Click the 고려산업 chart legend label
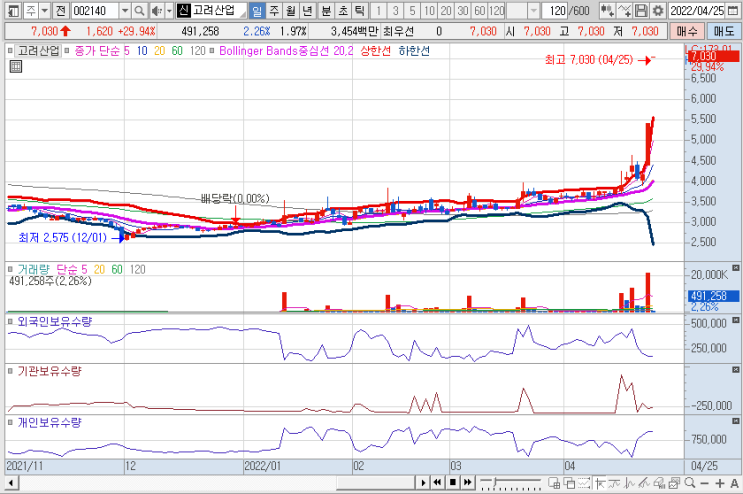The height and width of the screenshot is (494, 743). 38,51
